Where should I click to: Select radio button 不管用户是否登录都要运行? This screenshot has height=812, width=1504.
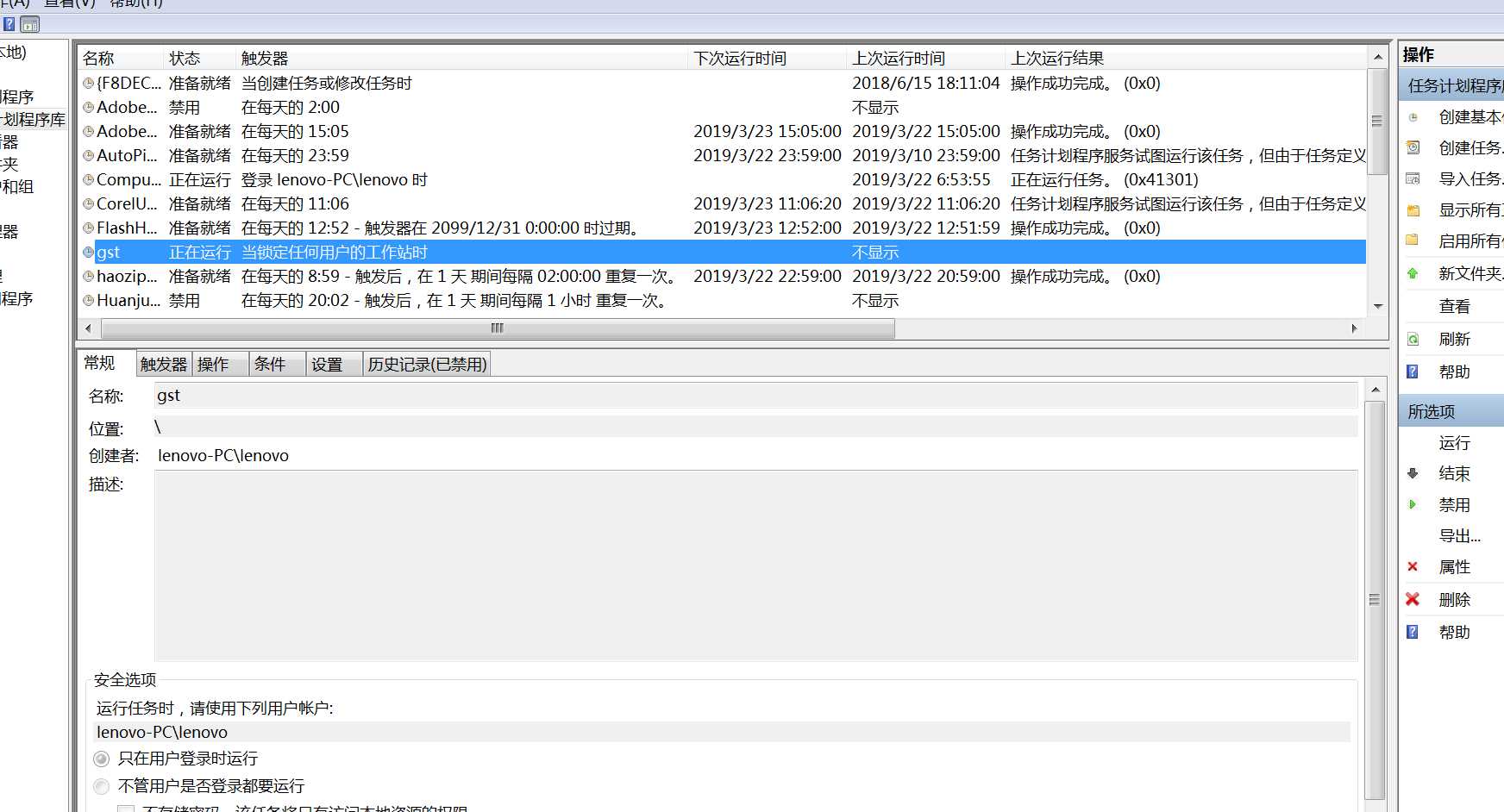102,786
